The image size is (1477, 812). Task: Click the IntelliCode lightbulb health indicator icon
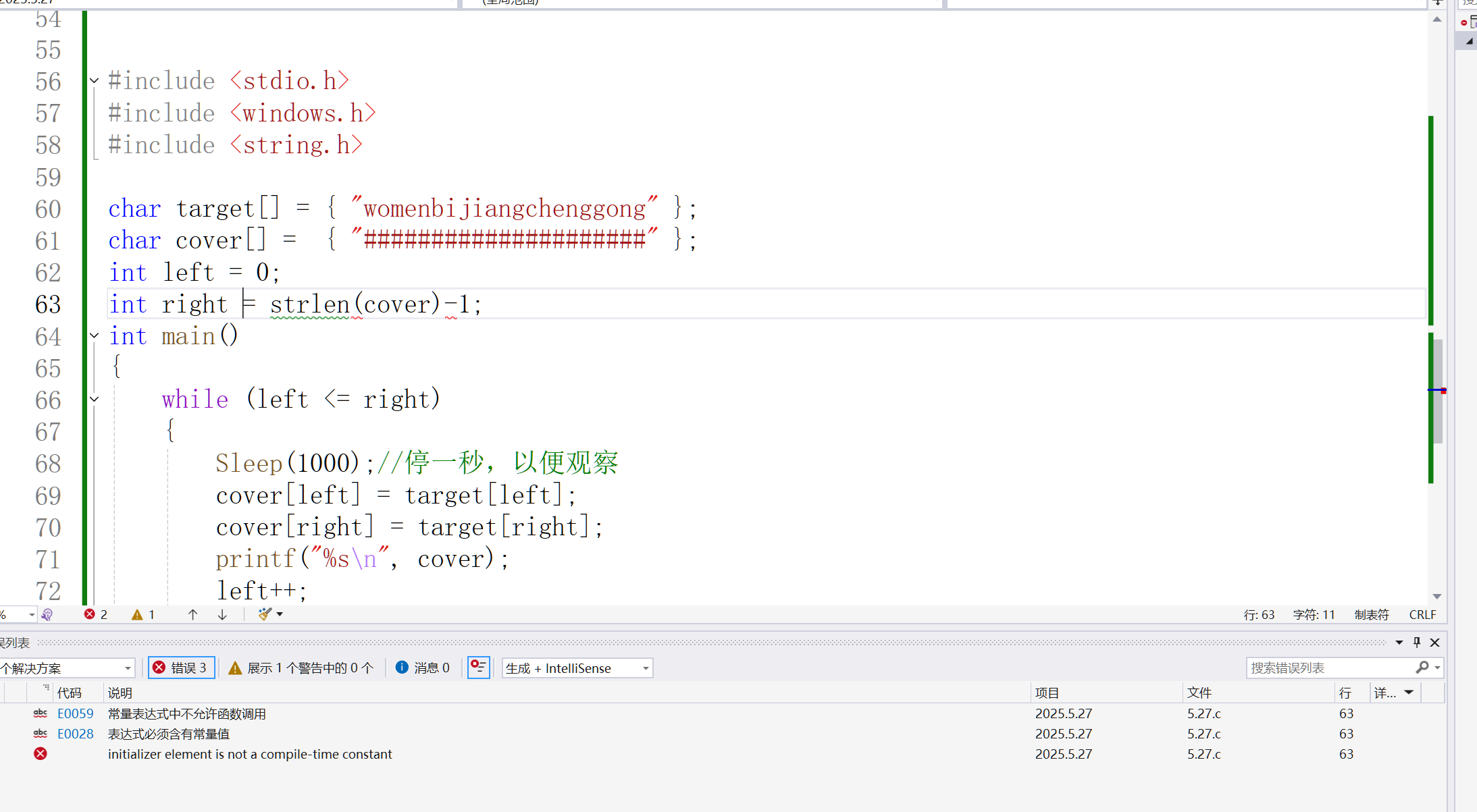[x=47, y=614]
